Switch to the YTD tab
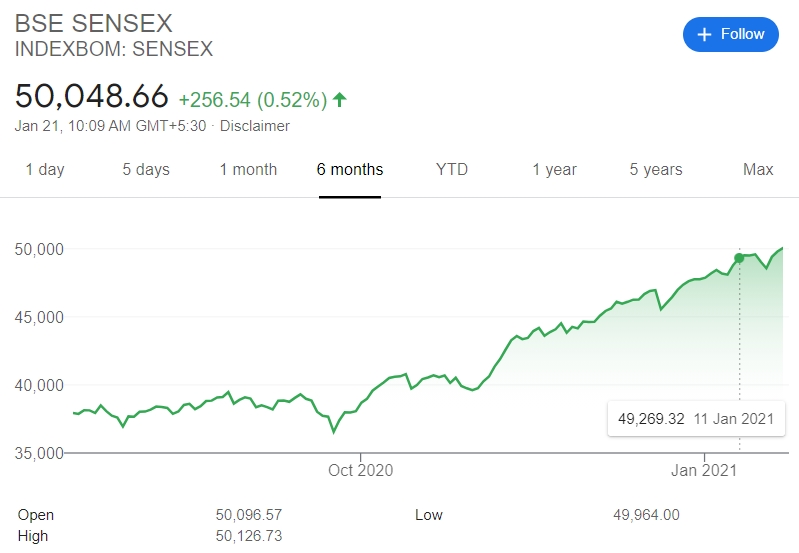Image resolution: width=799 pixels, height=553 pixels. (x=452, y=169)
